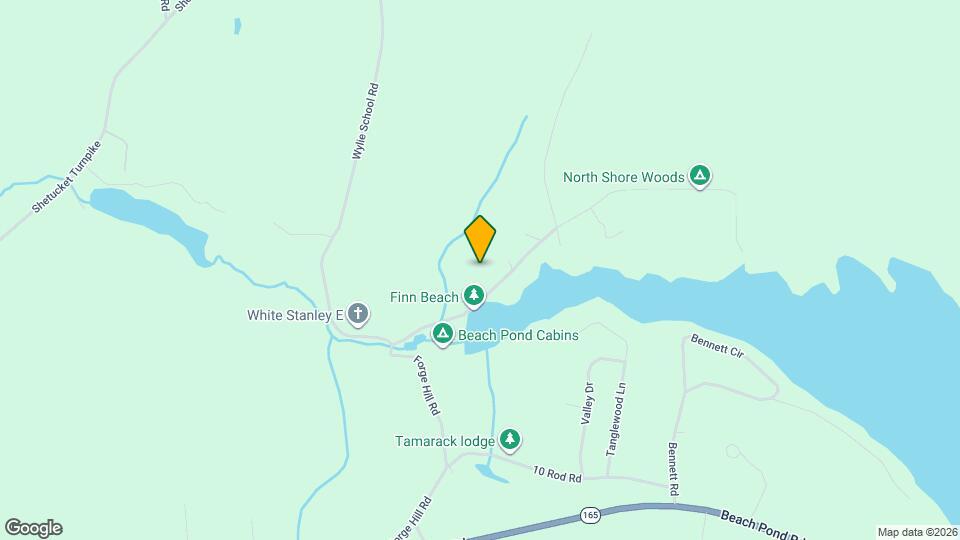
Task: Click the Wylie School Rd label
Action: point(366,121)
